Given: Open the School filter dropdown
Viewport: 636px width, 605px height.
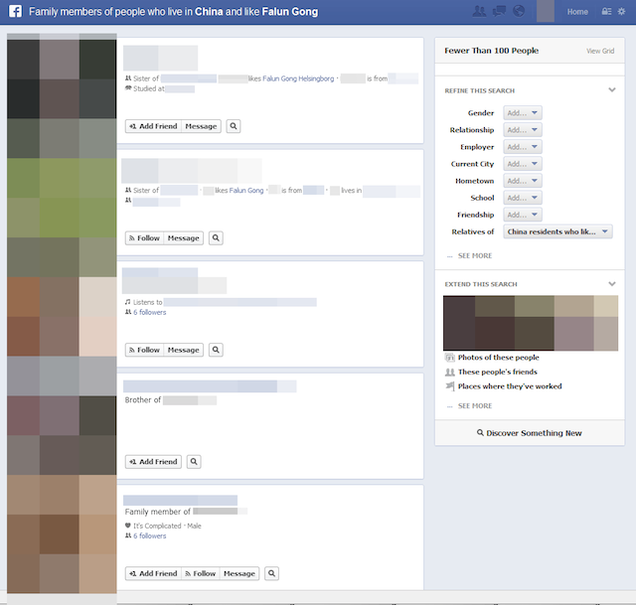Looking at the screenshot, I should click(x=523, y=198).
